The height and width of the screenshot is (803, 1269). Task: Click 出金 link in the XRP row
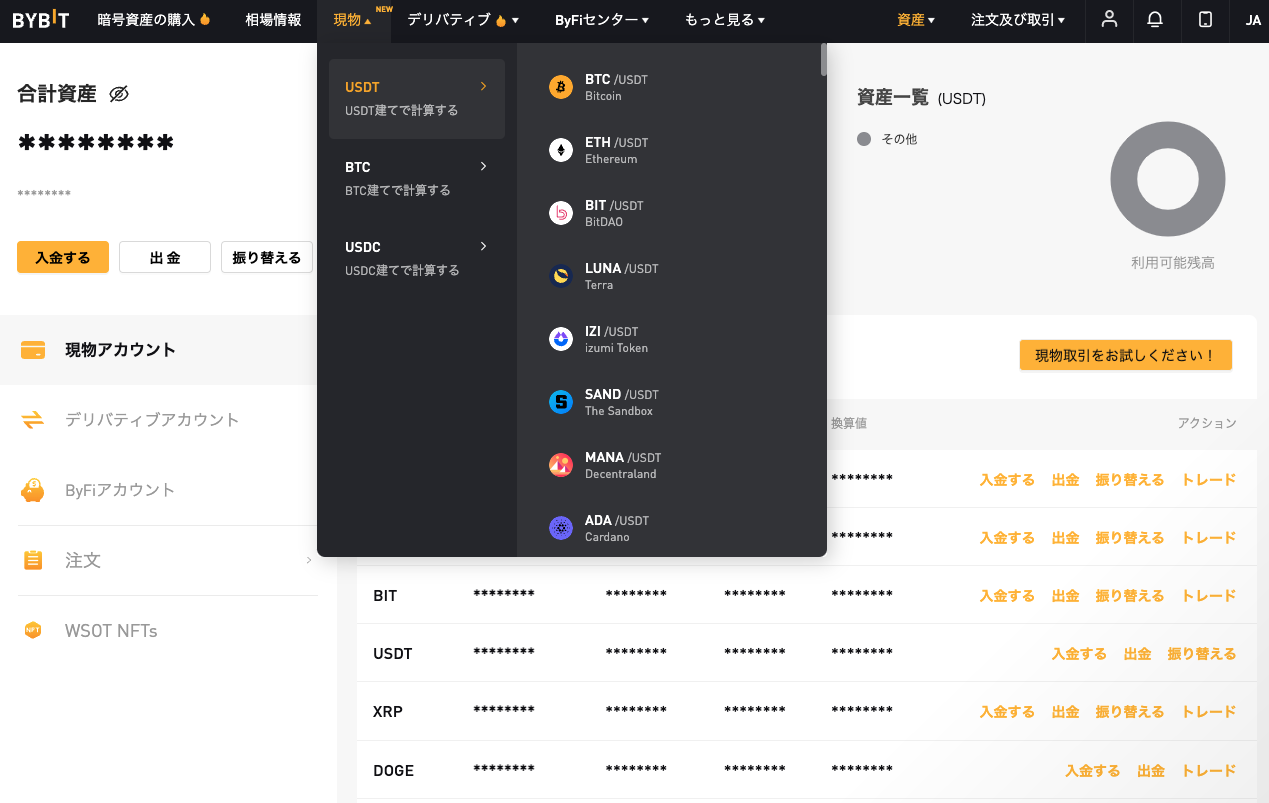click(1066, 712)
